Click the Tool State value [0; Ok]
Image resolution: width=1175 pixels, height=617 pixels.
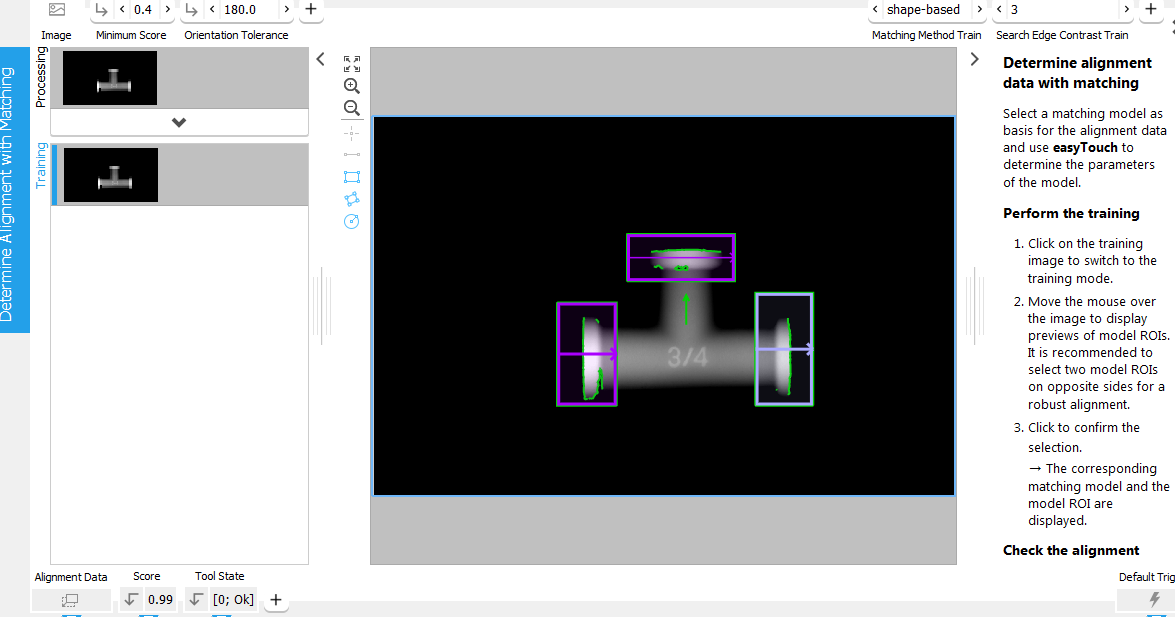[x=233, y=599]
